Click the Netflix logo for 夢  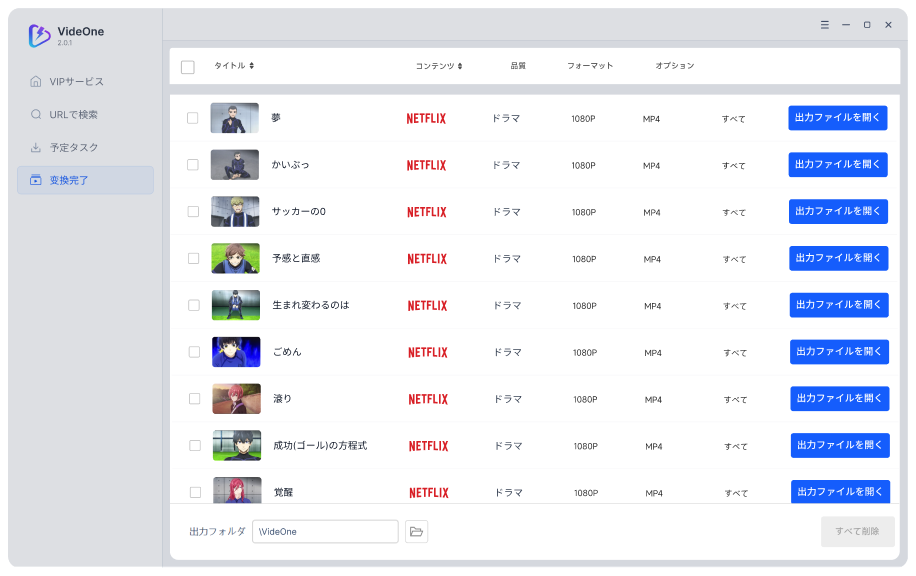tap(426, 119)
